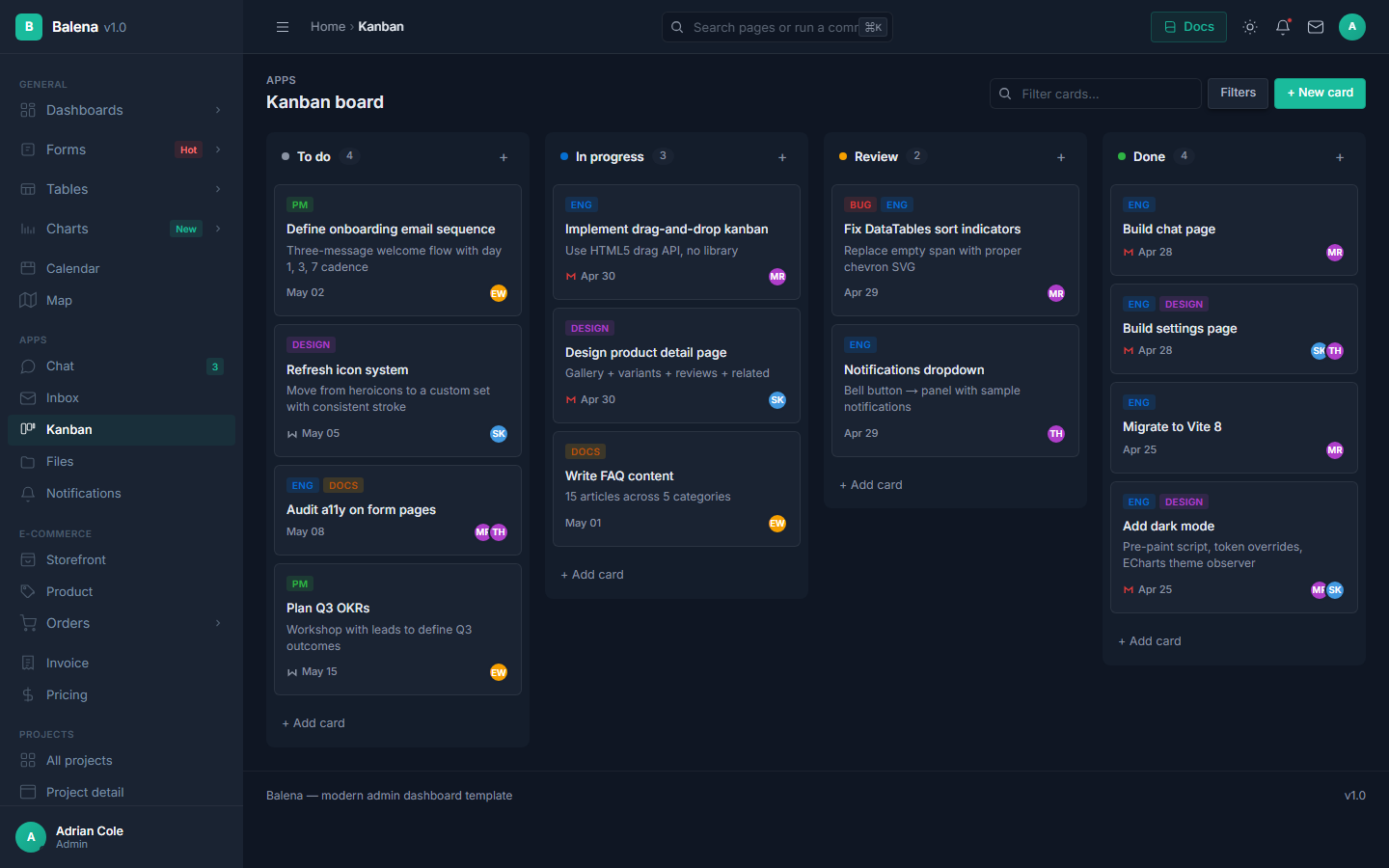
Task: Open Adrian Cole profile in sidebar footer
Action: pos(122,837)
